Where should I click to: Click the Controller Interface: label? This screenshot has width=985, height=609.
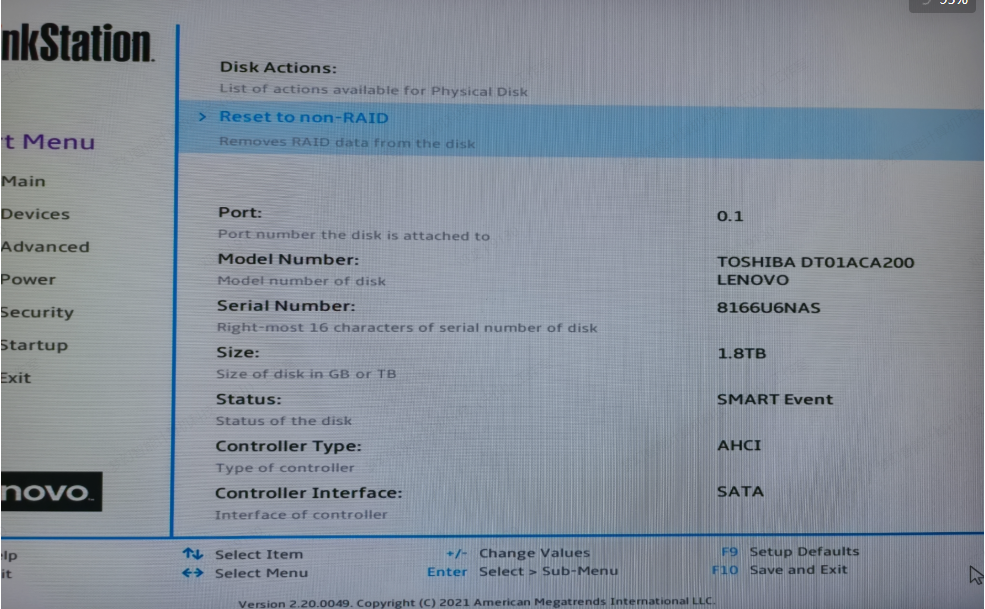tap(308, 492)
